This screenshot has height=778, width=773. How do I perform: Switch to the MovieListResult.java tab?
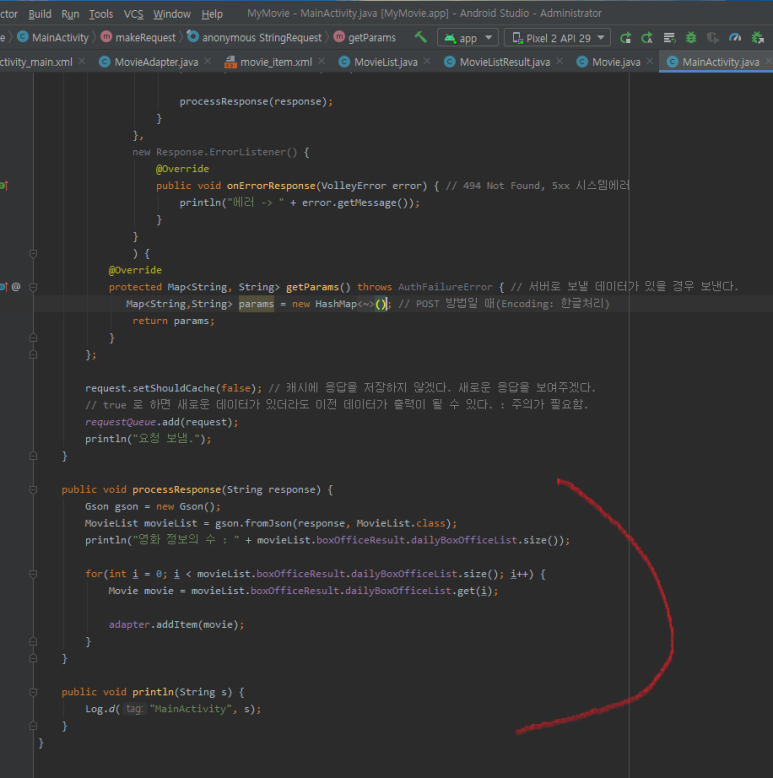(505, 62)
